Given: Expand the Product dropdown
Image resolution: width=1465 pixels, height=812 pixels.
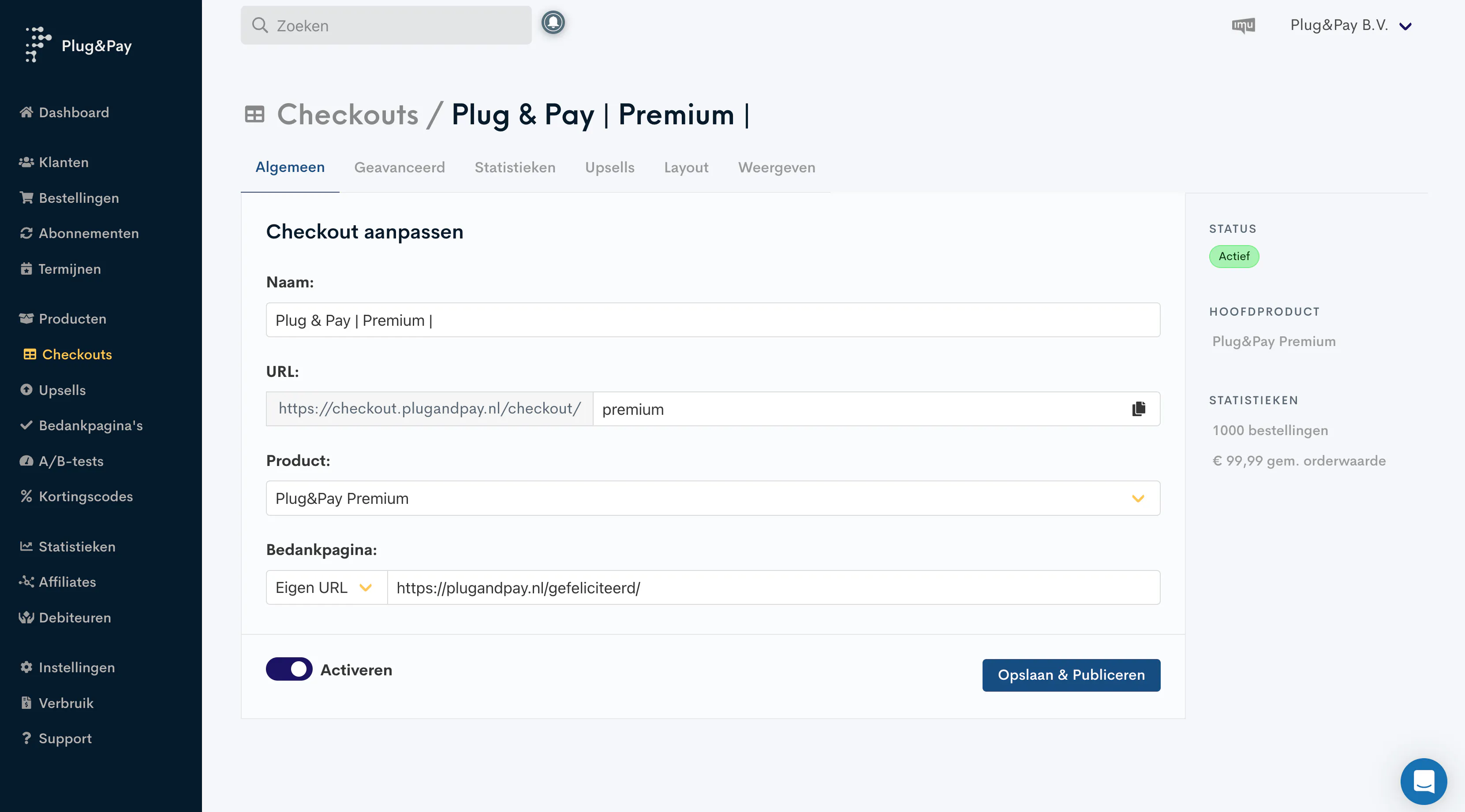Looking at the screenshot, I should [x=713, y=498].
